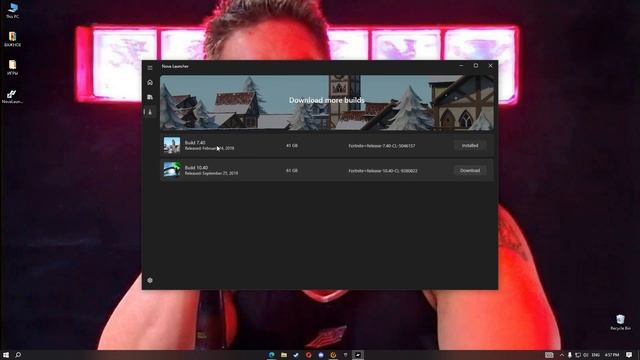The width and height of the screenshot is (640, 360).
Task: Click the 61 GB size text
Action: pyautogui.click(x=292, y=171)
